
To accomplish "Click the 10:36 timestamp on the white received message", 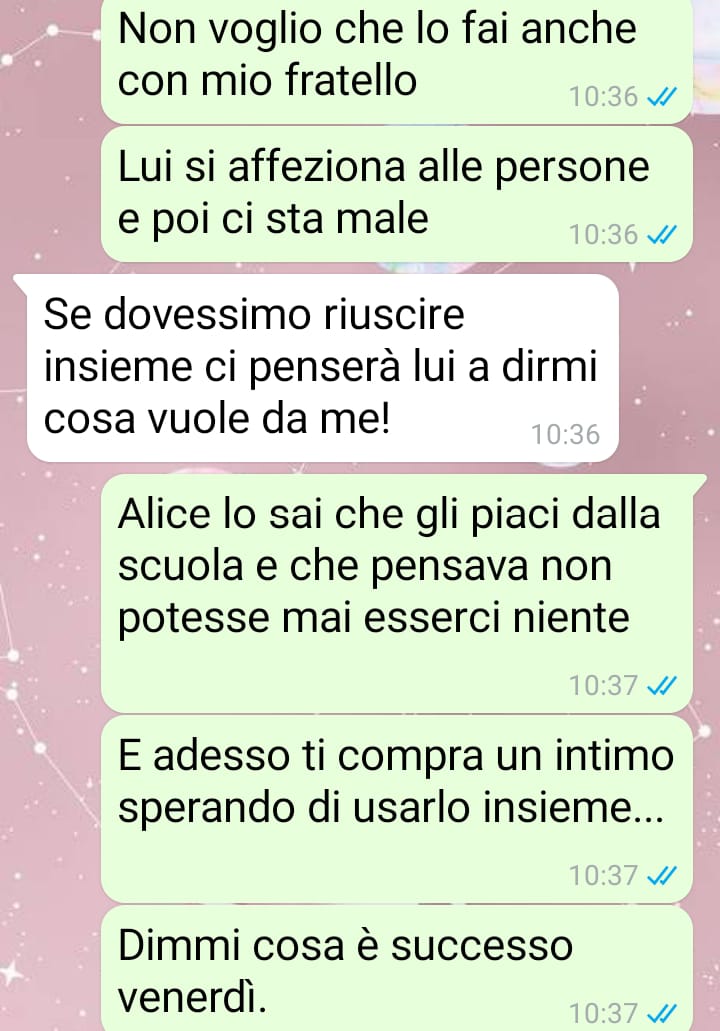I will (565, 435).
